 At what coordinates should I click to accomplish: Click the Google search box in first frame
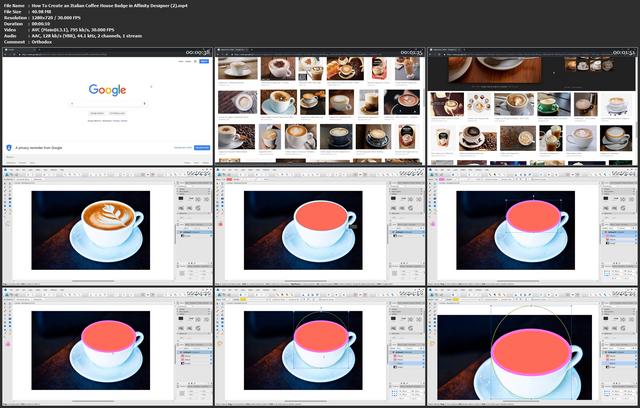coord(108,104)
